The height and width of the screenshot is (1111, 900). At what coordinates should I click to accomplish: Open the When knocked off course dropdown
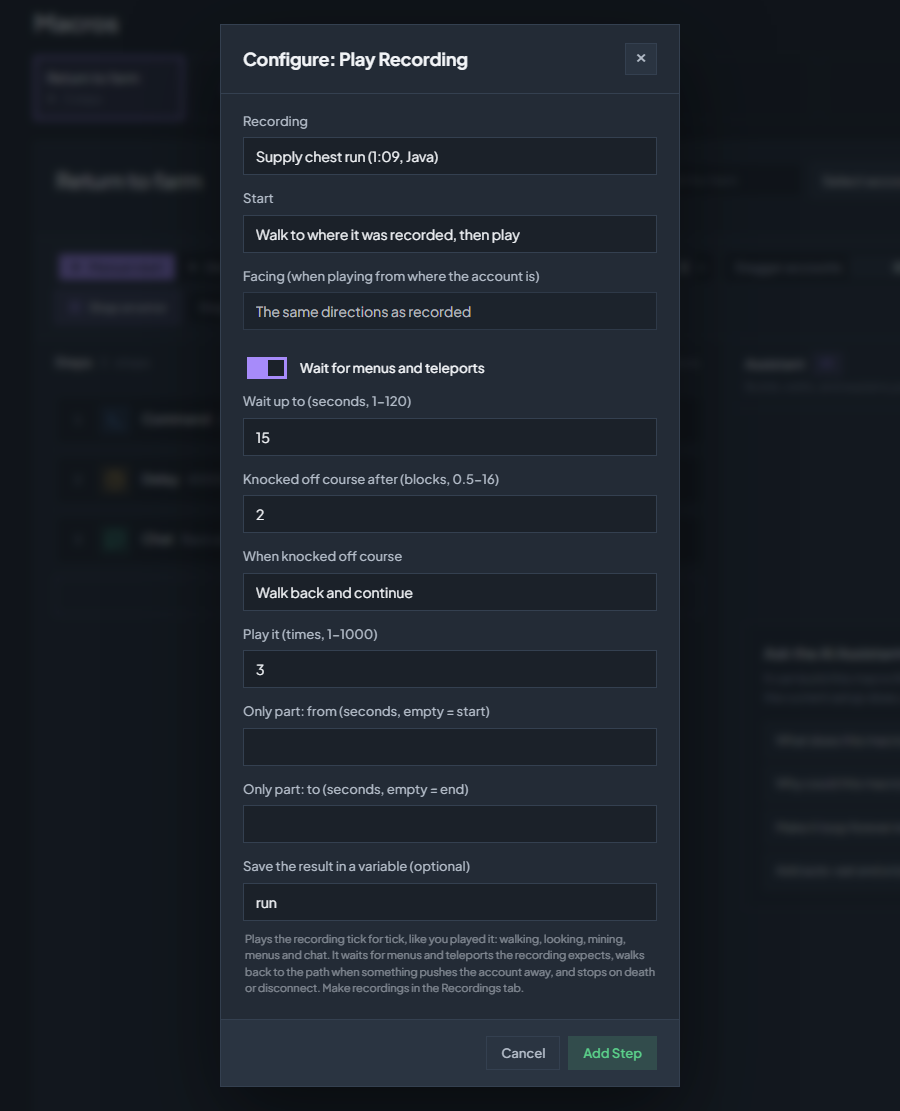(449, 592)
